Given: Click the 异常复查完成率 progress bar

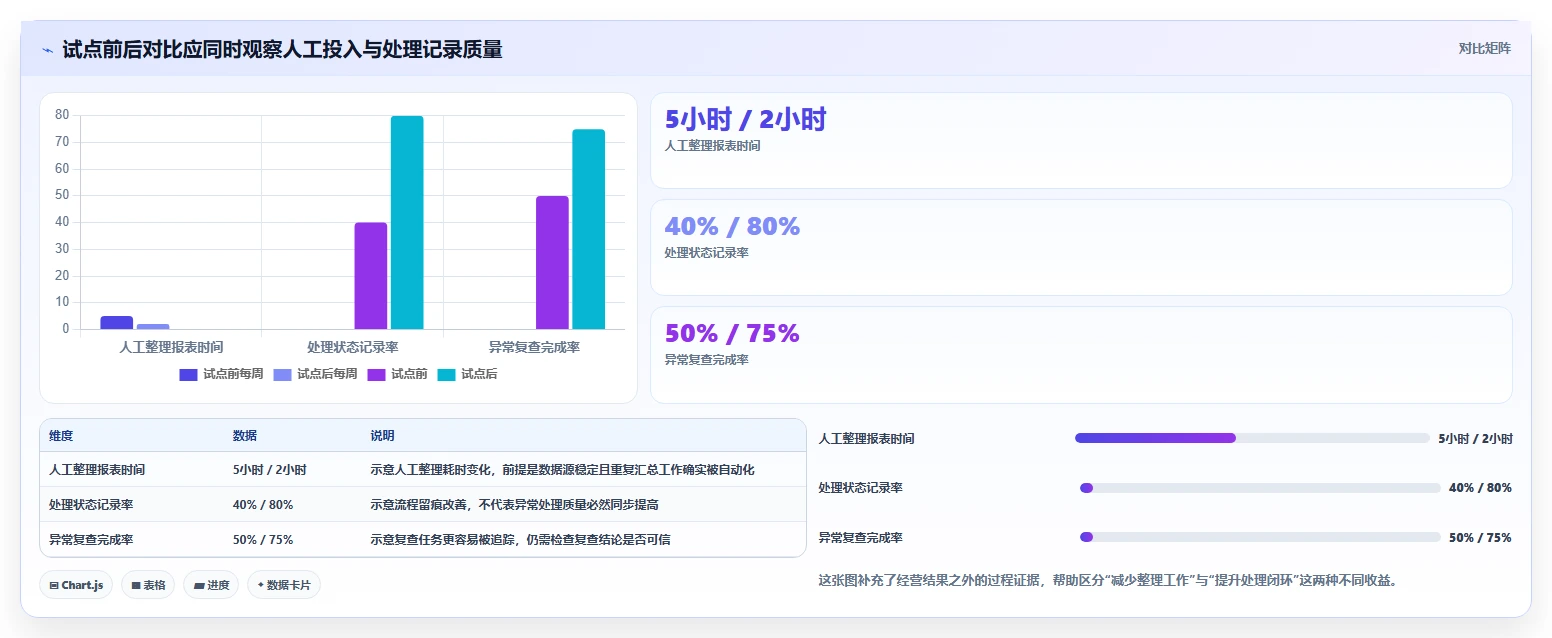Looking at the screenshot, I should 1260,537.
